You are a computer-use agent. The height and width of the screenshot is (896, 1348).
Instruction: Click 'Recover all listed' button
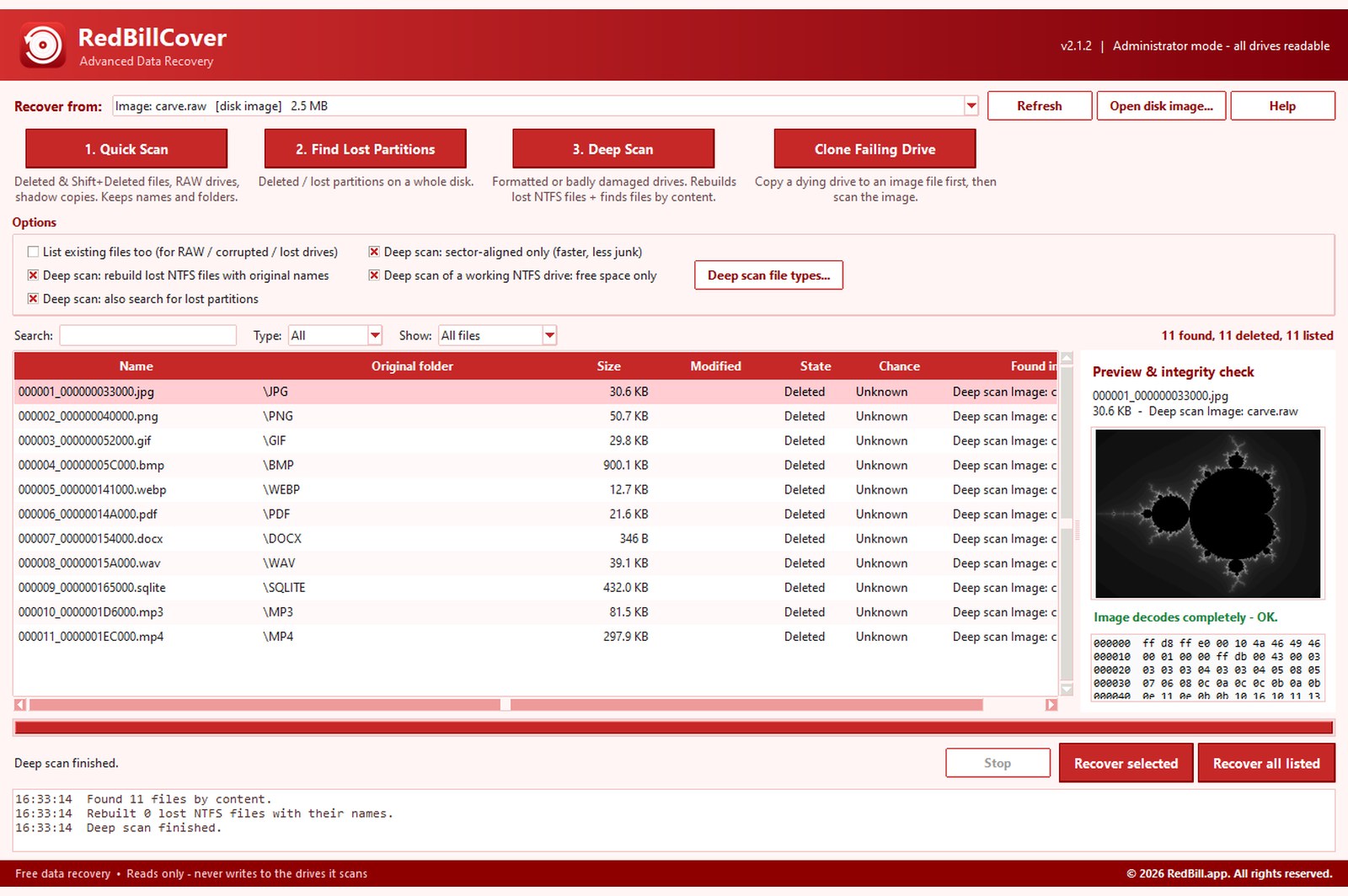tap(1266, 763)
